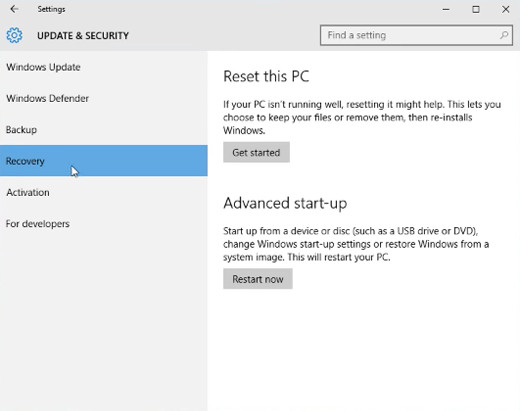Image resolution: width=520 pixels, height=411 pixels.
Task: Open For developers settings
Action: coord(104,224)
